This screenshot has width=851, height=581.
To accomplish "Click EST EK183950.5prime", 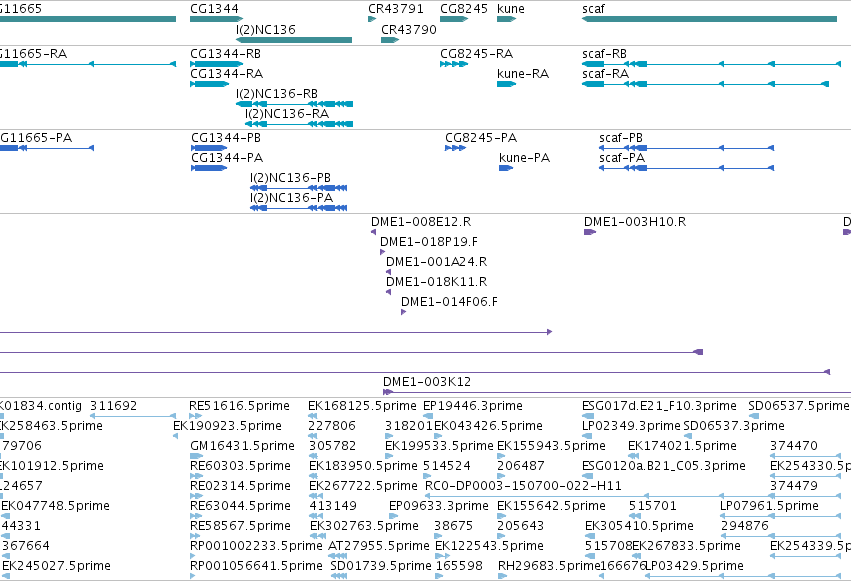I will click(x=313, y=476).
